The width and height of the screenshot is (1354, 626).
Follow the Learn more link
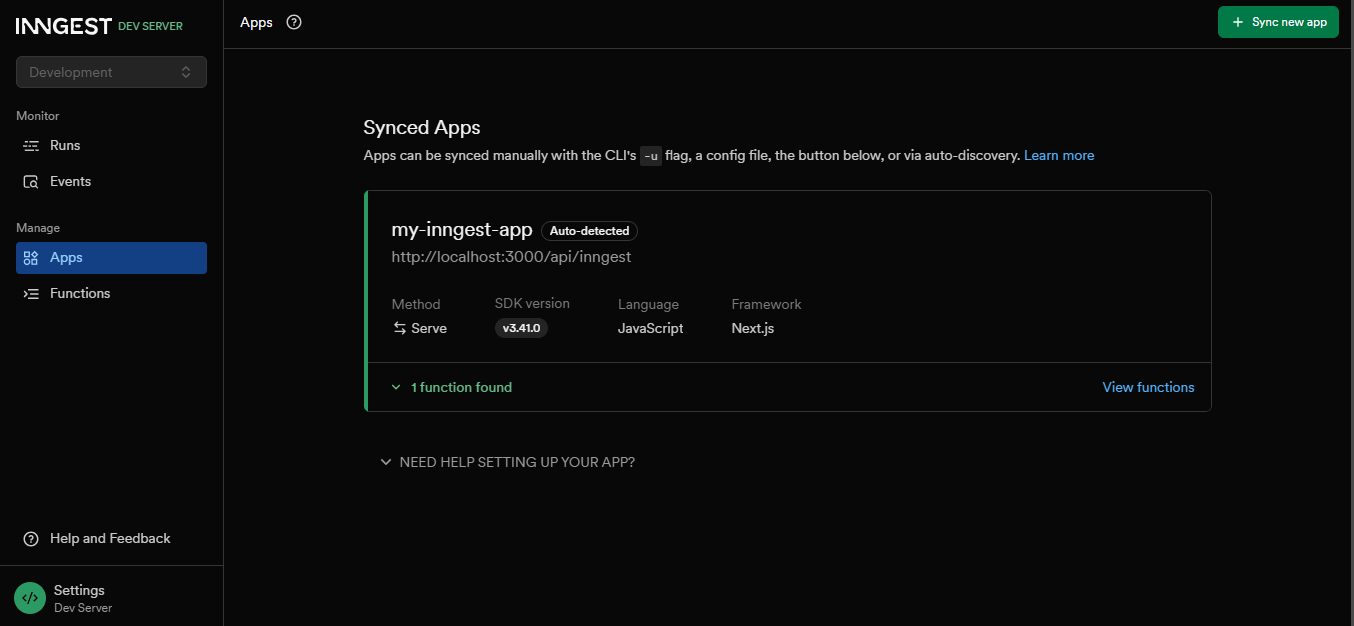(1059, 156)
